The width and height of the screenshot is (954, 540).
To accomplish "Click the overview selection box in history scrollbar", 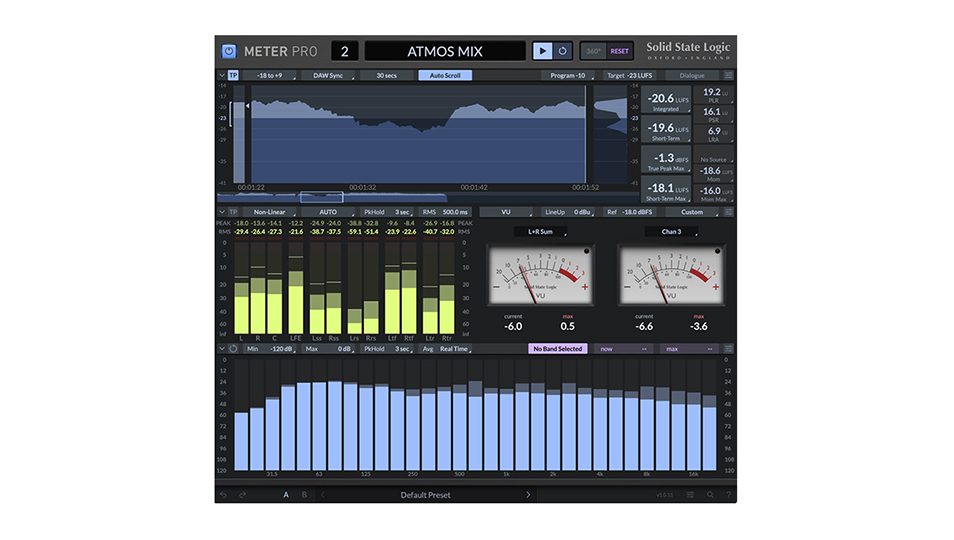I will coord(321,197).
